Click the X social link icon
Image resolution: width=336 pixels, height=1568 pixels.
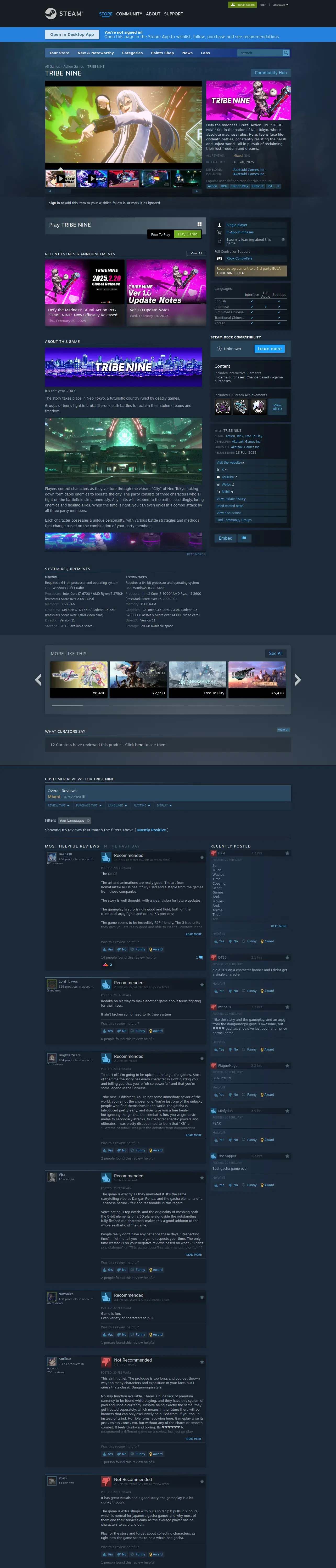pos(218,470)
